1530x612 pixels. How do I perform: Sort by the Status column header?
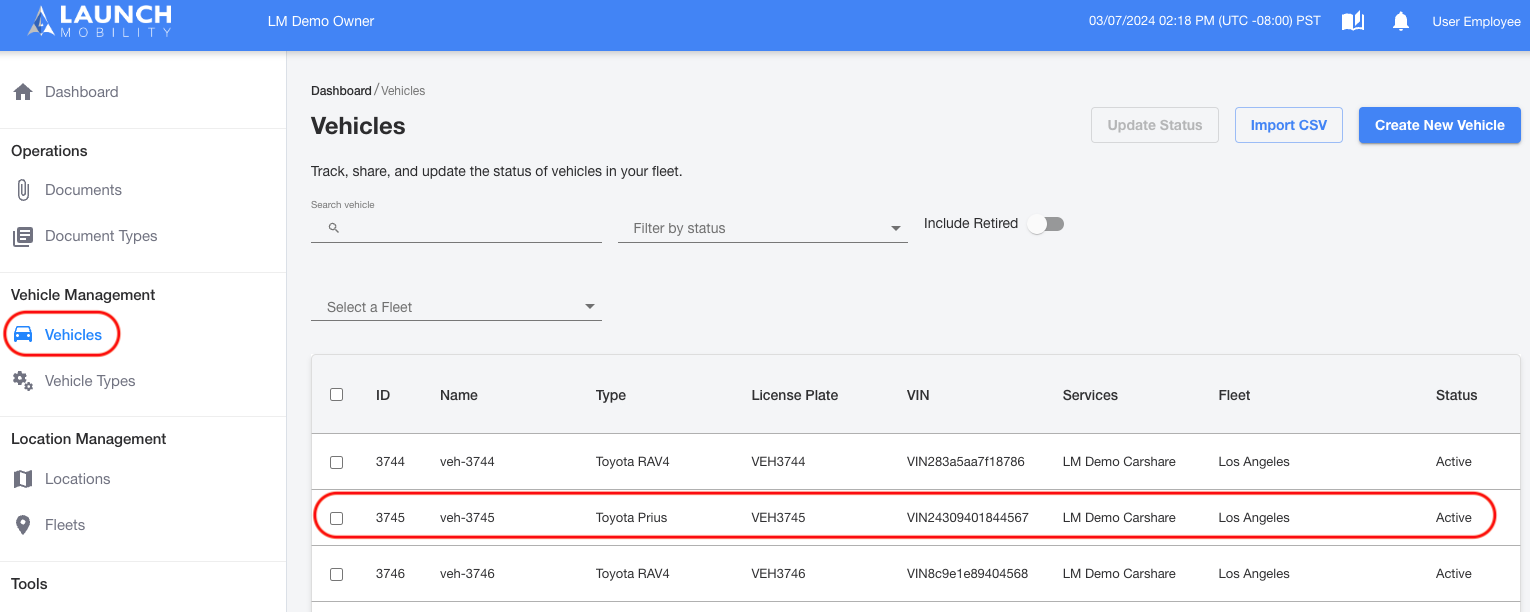click(1456, 395)
